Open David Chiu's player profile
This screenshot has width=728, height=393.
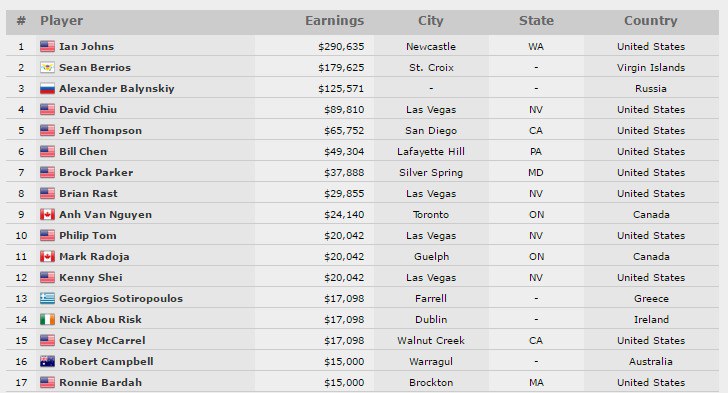[x=88, y=110]
